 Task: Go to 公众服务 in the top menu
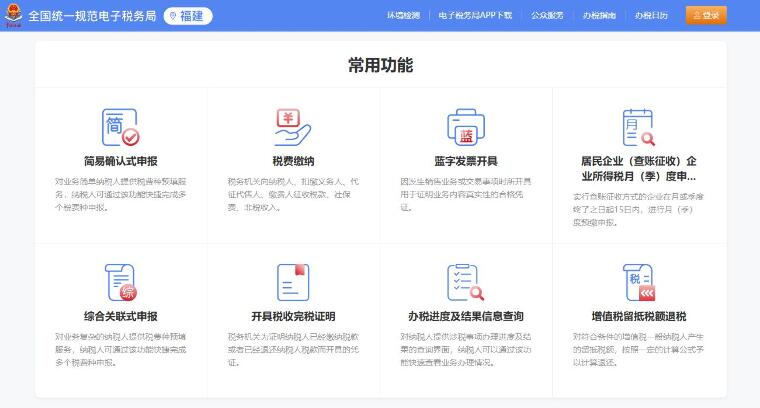click(x=547, y=16)
